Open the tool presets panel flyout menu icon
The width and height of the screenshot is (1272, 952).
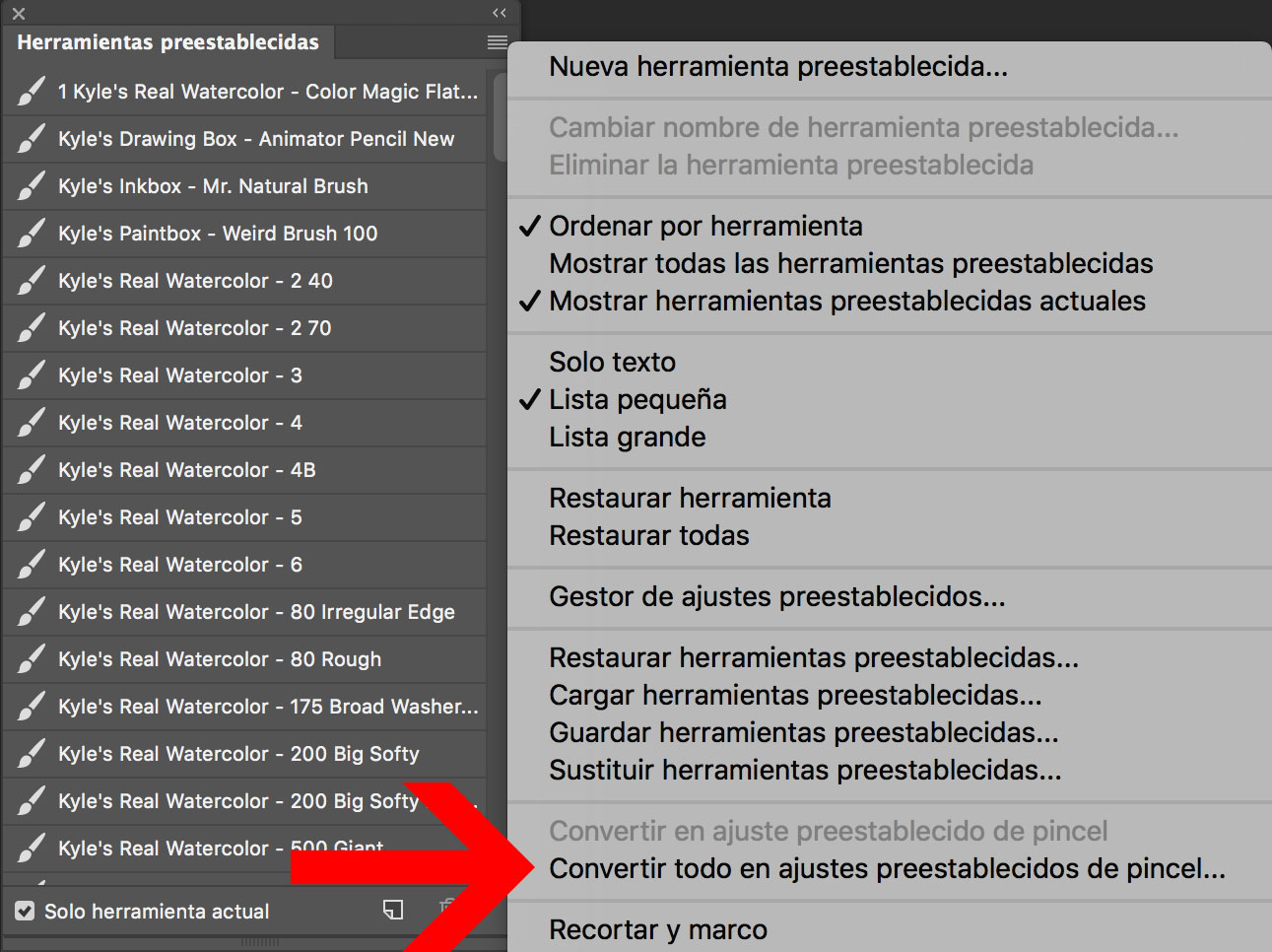(x=498, y=42)
